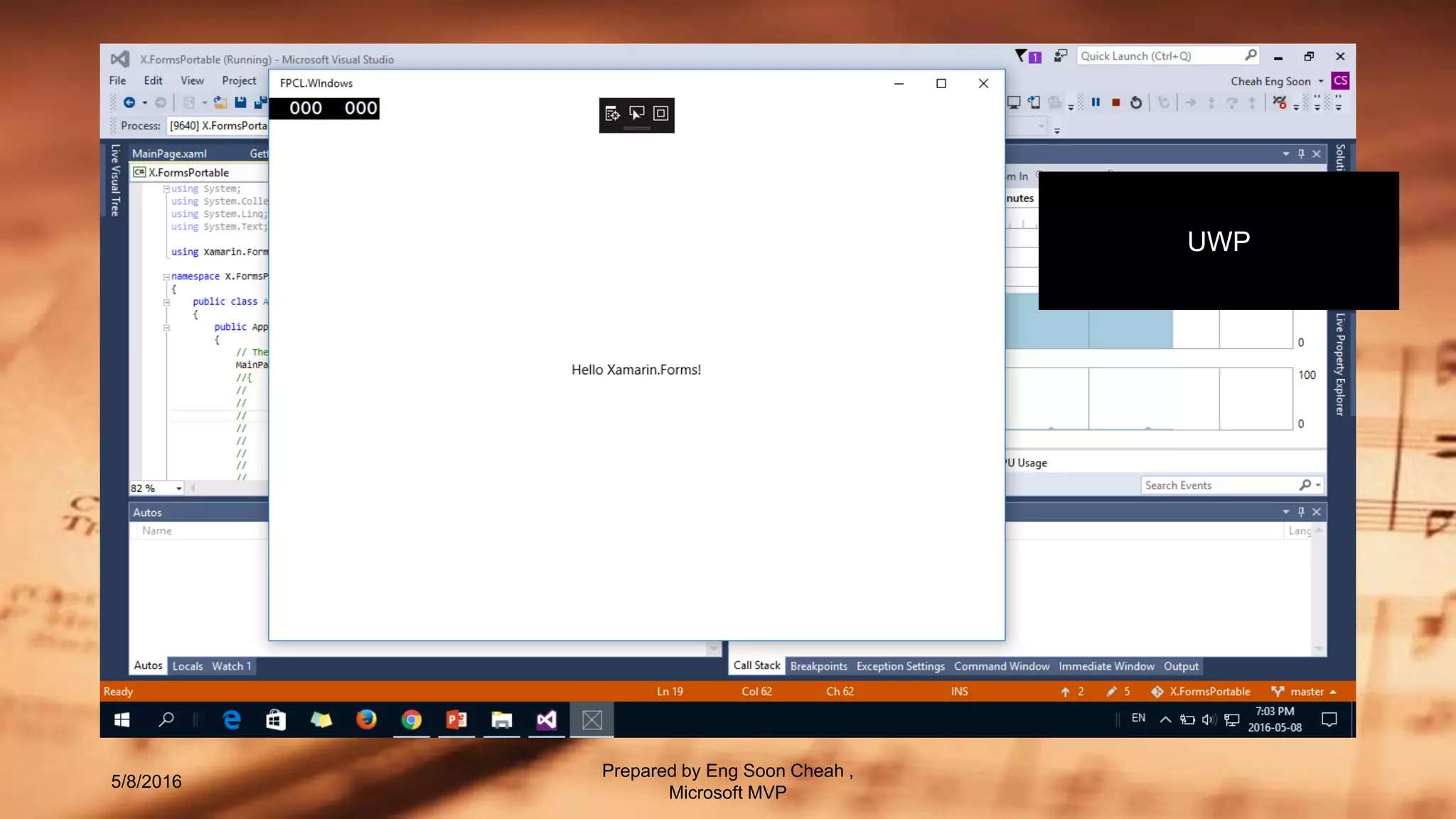Click the unpublished commits up-arrow in status bar
The height and width of the screenshot is (819, 1456).
tap(1072, 692)
